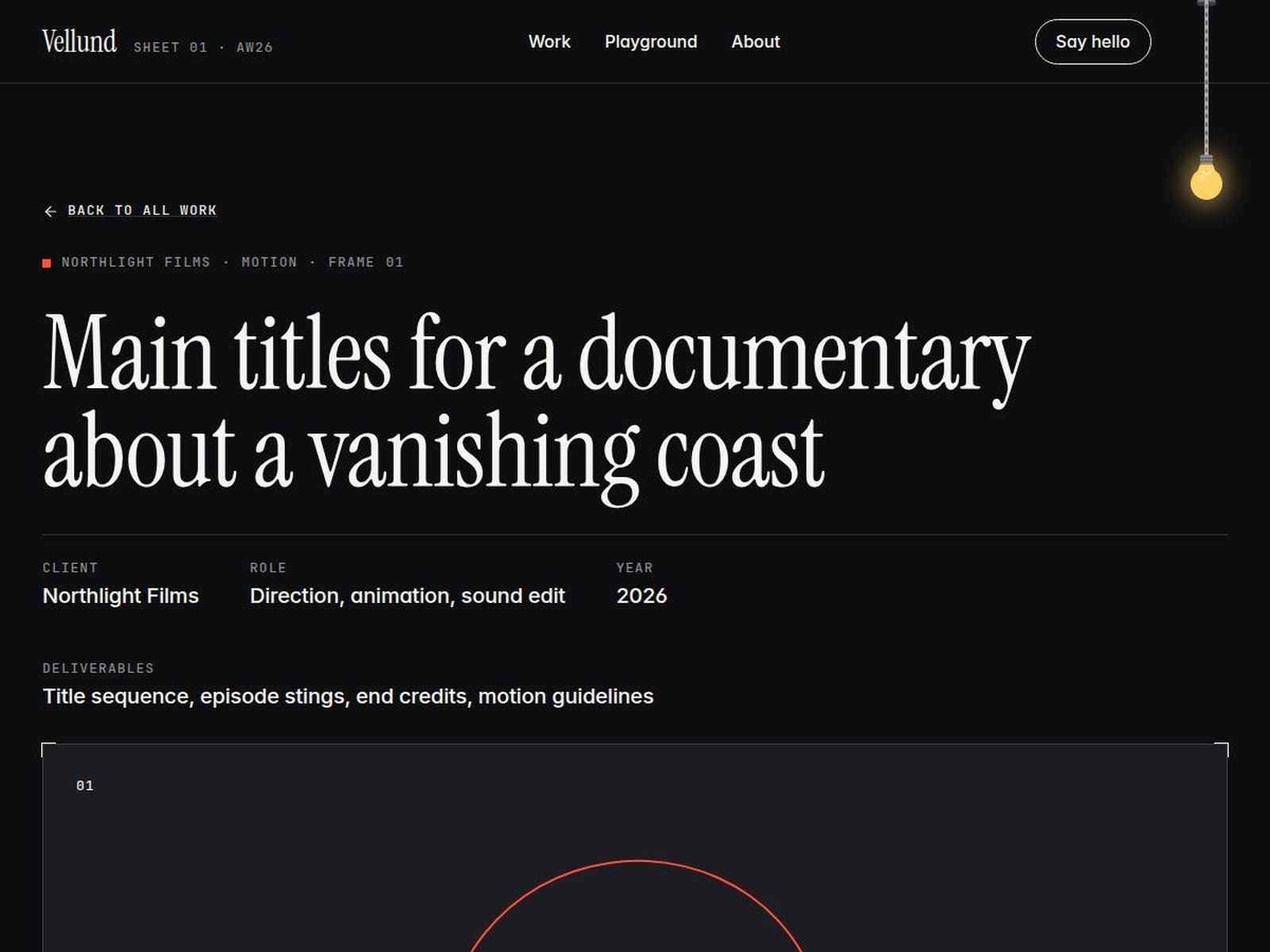Click the CLIENT label
This screenshot has width=1270, height=952.
pyautogui.click(x=71, y=568)
